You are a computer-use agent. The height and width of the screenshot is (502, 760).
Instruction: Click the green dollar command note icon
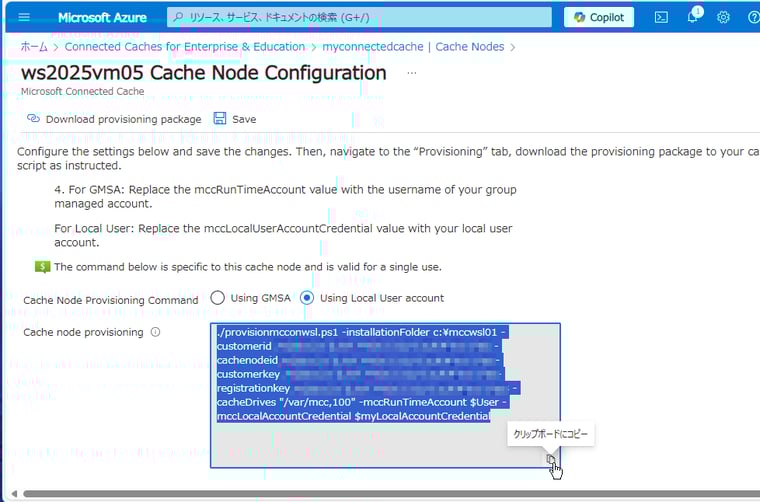pos(42,267)
